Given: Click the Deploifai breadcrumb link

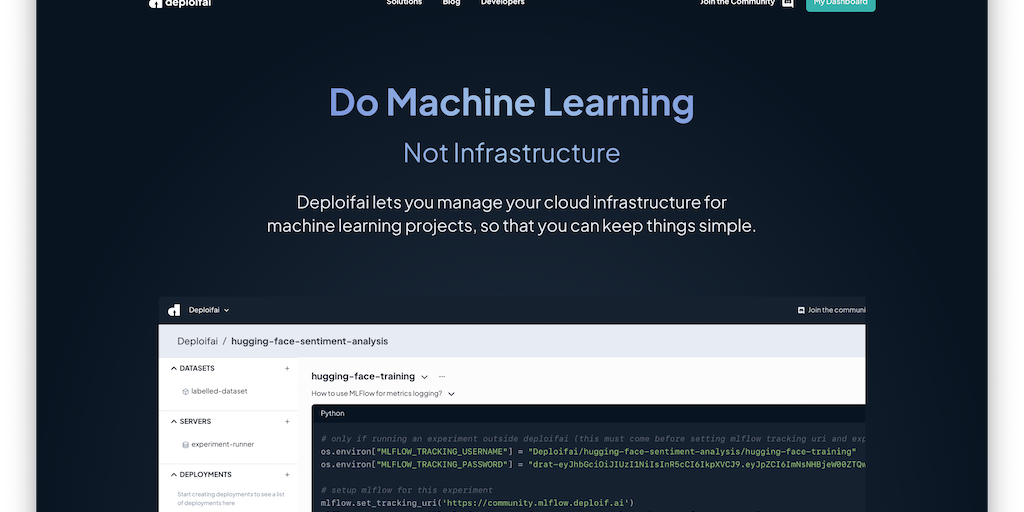Looking at the screenshot, I should [x=197, y=341].
